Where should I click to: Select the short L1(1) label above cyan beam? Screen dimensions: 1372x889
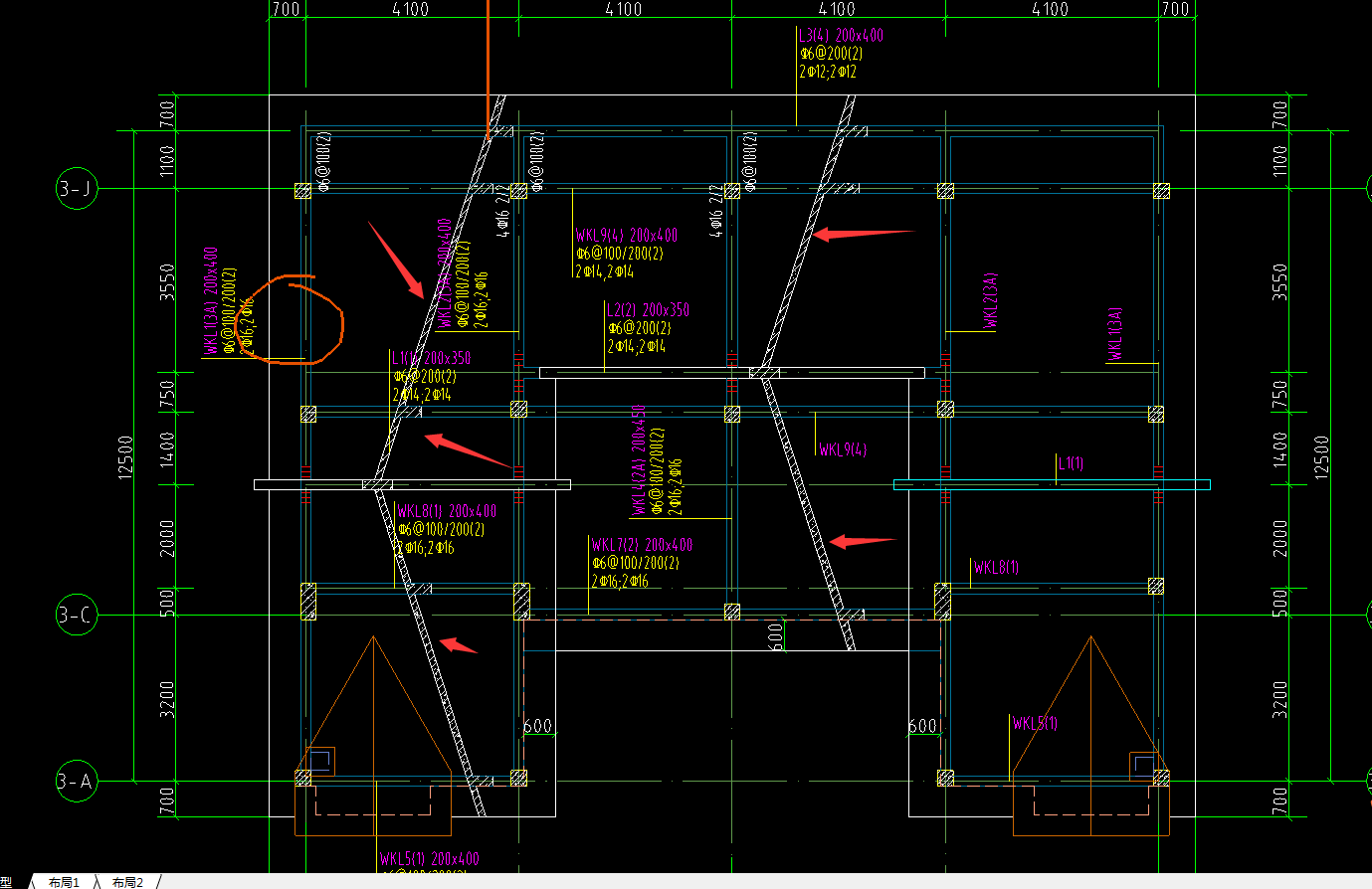tap(1071, 463)
